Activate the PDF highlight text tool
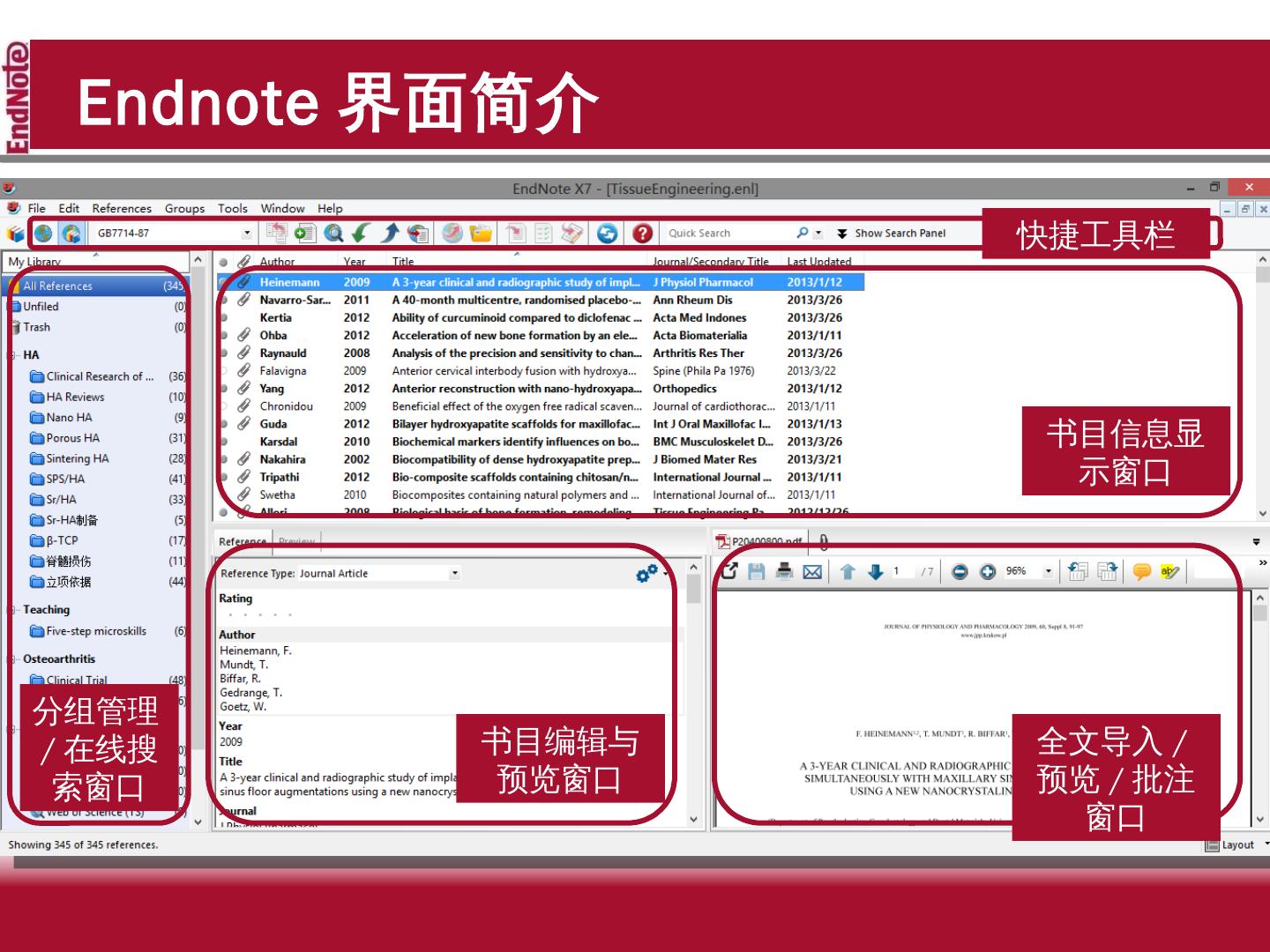1270x952 pixels. point(1170,571)
